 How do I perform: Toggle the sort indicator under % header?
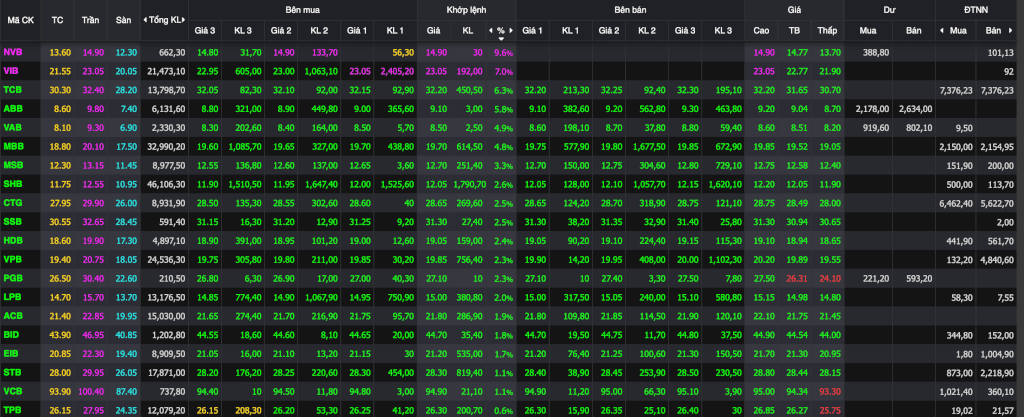[x=501, y=38]
